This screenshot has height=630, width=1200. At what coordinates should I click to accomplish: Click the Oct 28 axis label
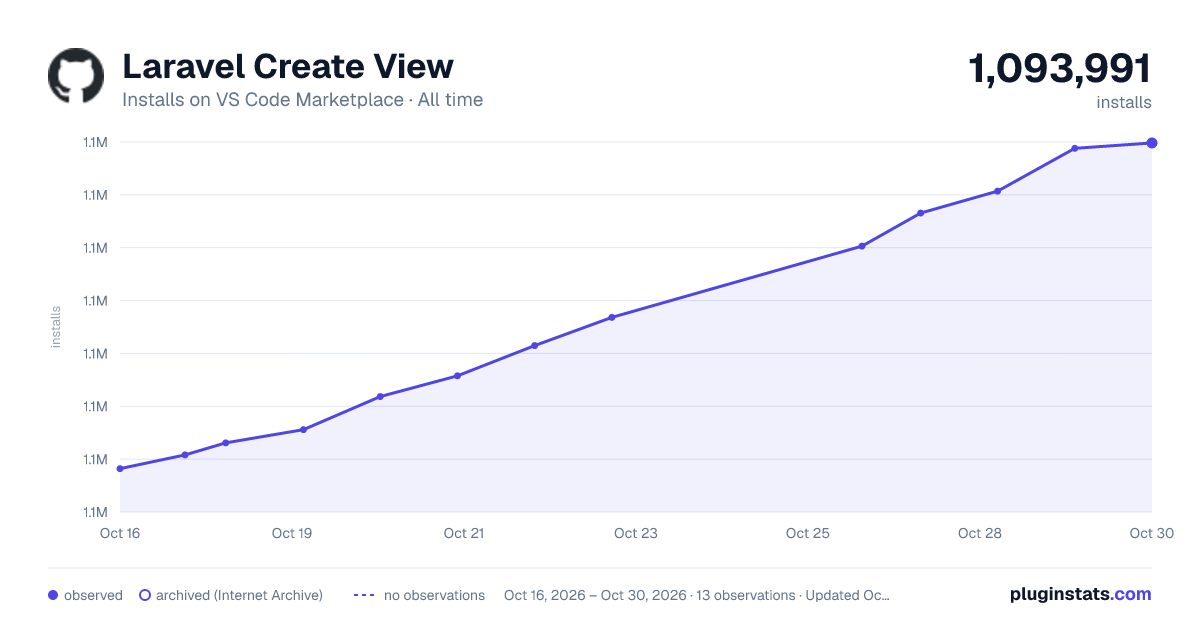(980, 533)
